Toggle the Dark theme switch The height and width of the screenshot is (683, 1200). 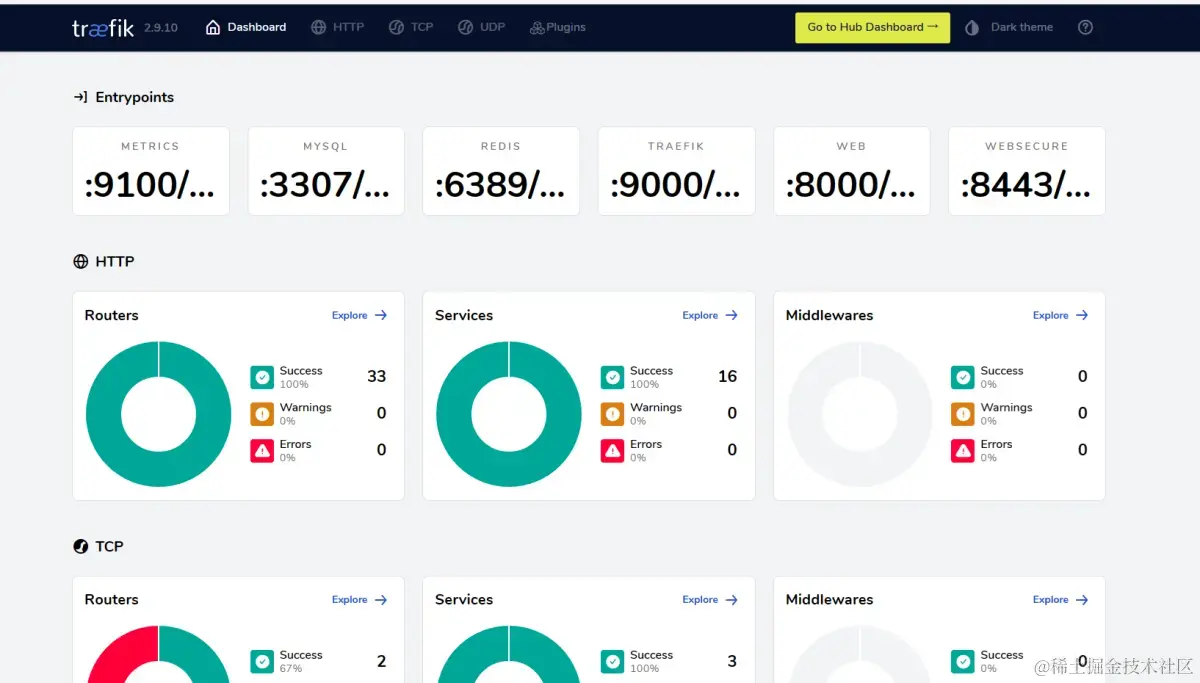coord(1009,27)
